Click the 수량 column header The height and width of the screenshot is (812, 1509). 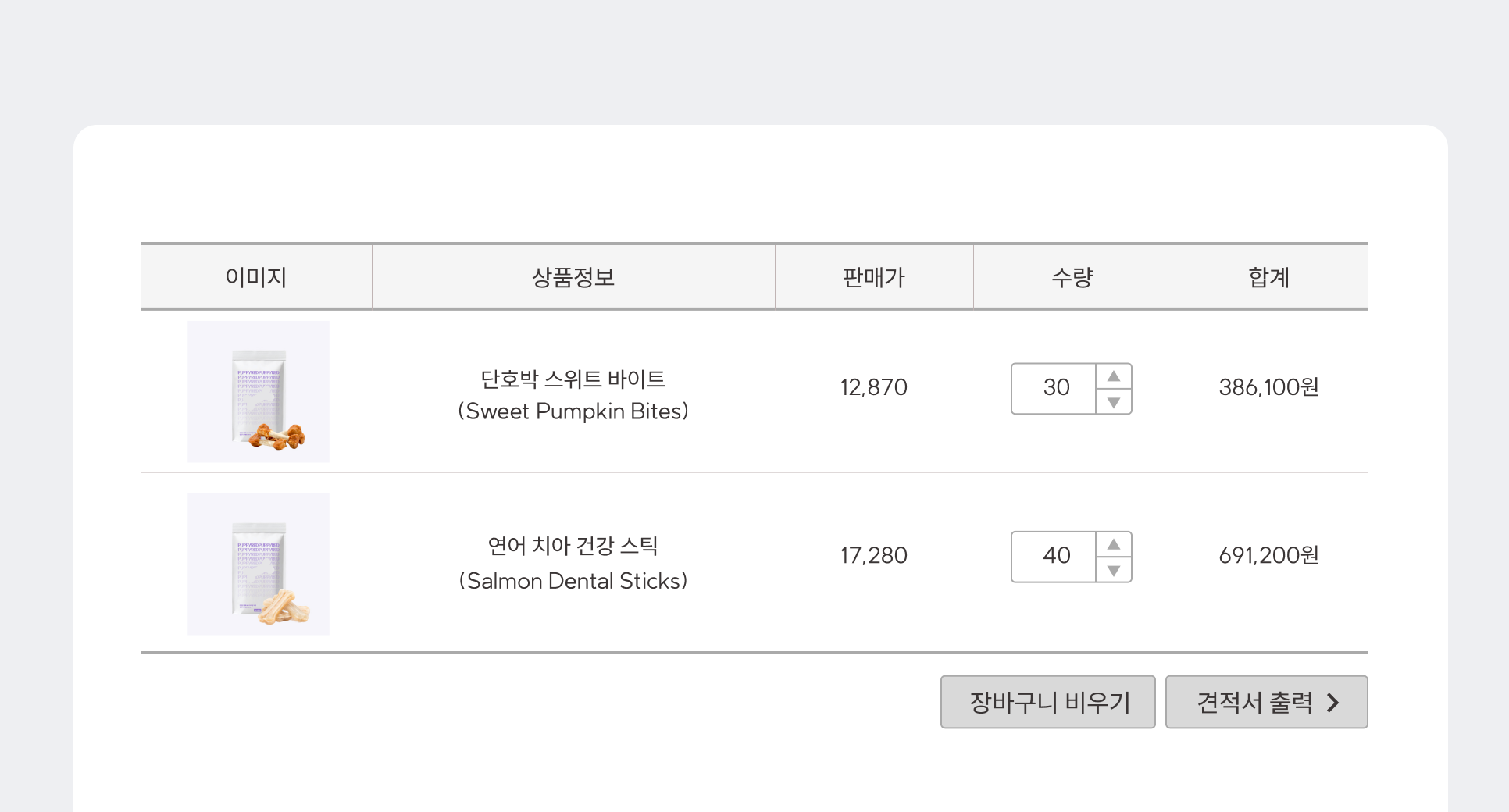click(x=1072, y=277)
